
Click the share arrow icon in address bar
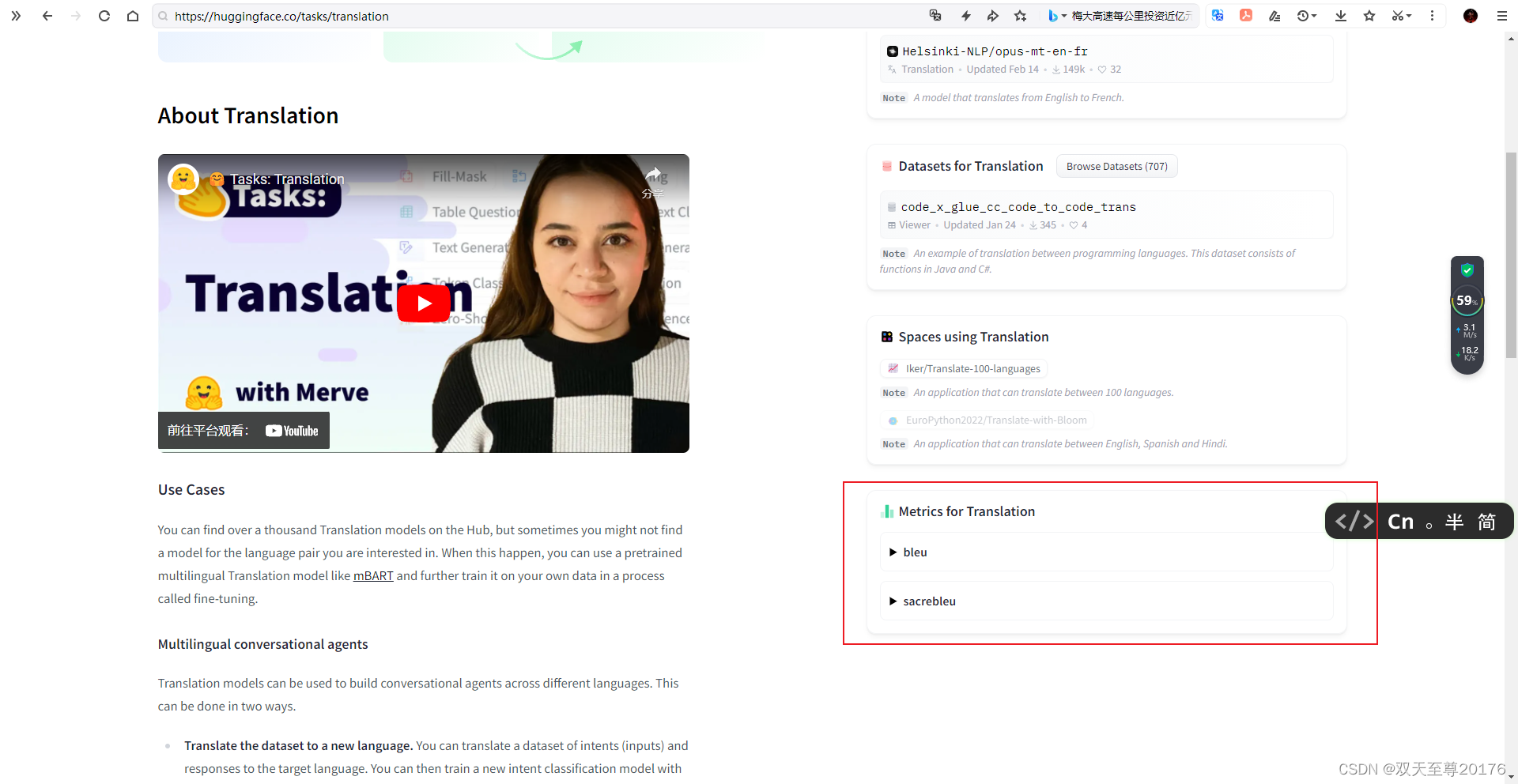point(993,16)
